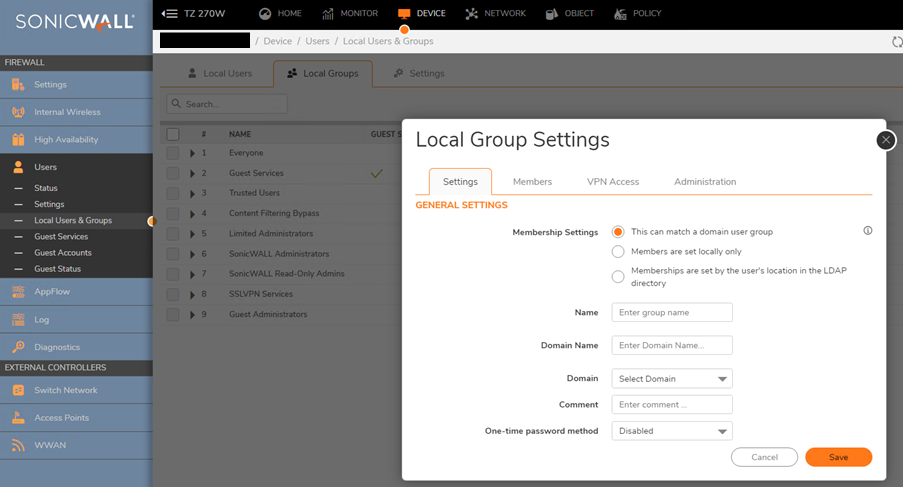Select 'Members are set locally only' option
Viewport: 903px width, 487px height.
click(618, 252)
